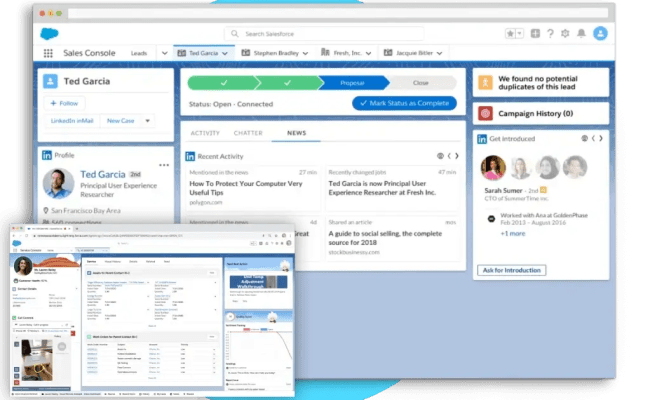Click the favorites star icon

coord(510,34)
